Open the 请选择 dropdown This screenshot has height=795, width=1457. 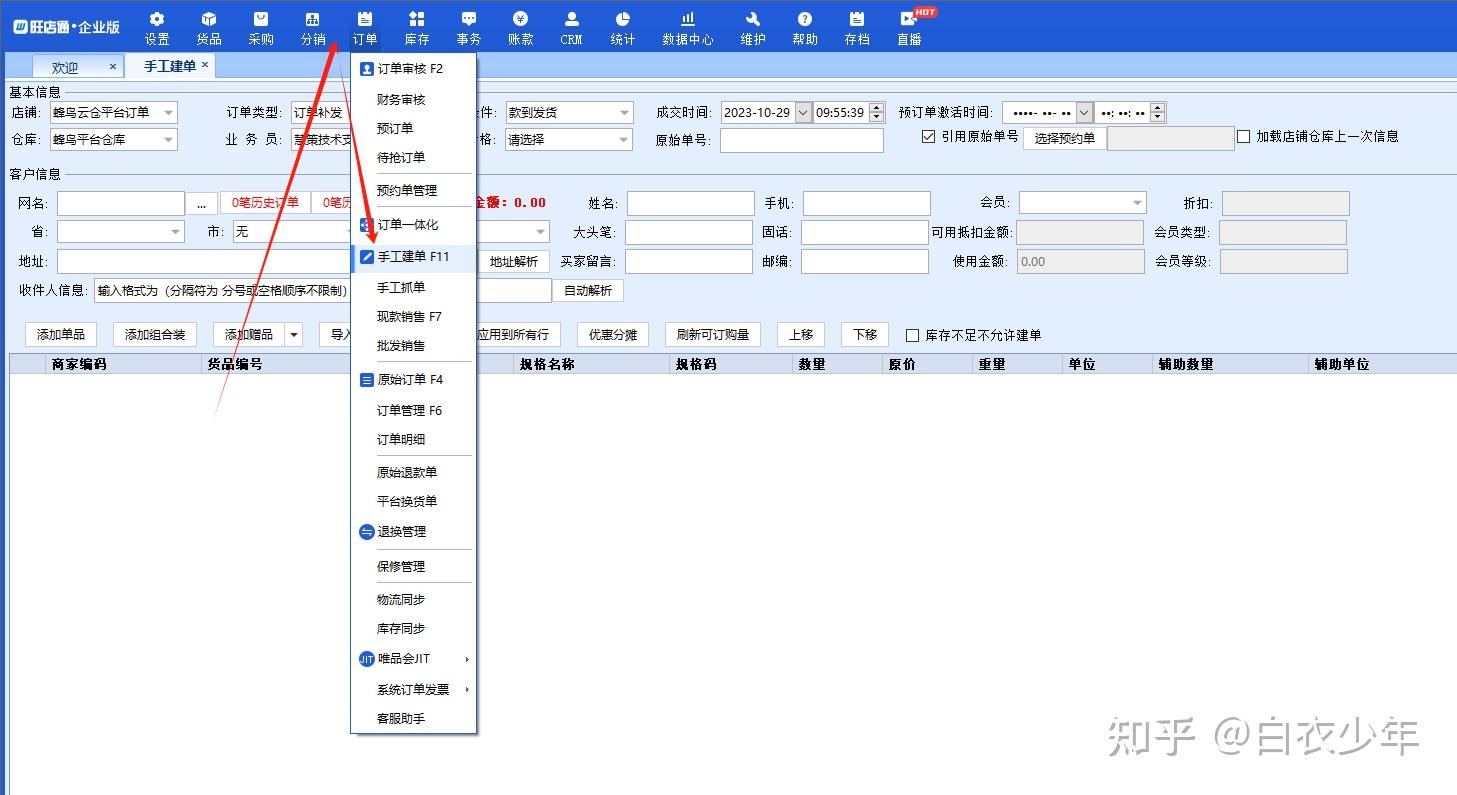coord(624,140)
